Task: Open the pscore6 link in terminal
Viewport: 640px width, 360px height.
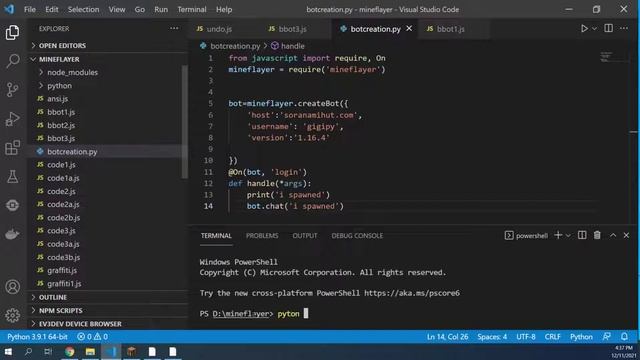Action: point(412,293)
